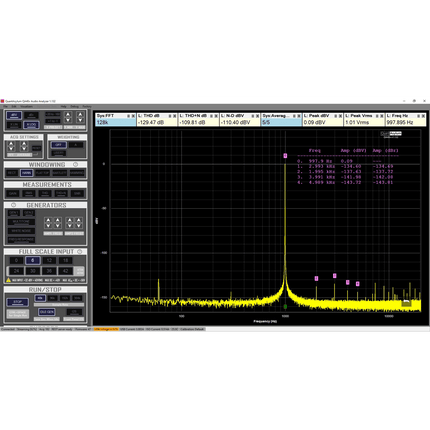Open Full Scale Input info icon
The width and height of the screenshot is (430, 430).
click(80, 252)
